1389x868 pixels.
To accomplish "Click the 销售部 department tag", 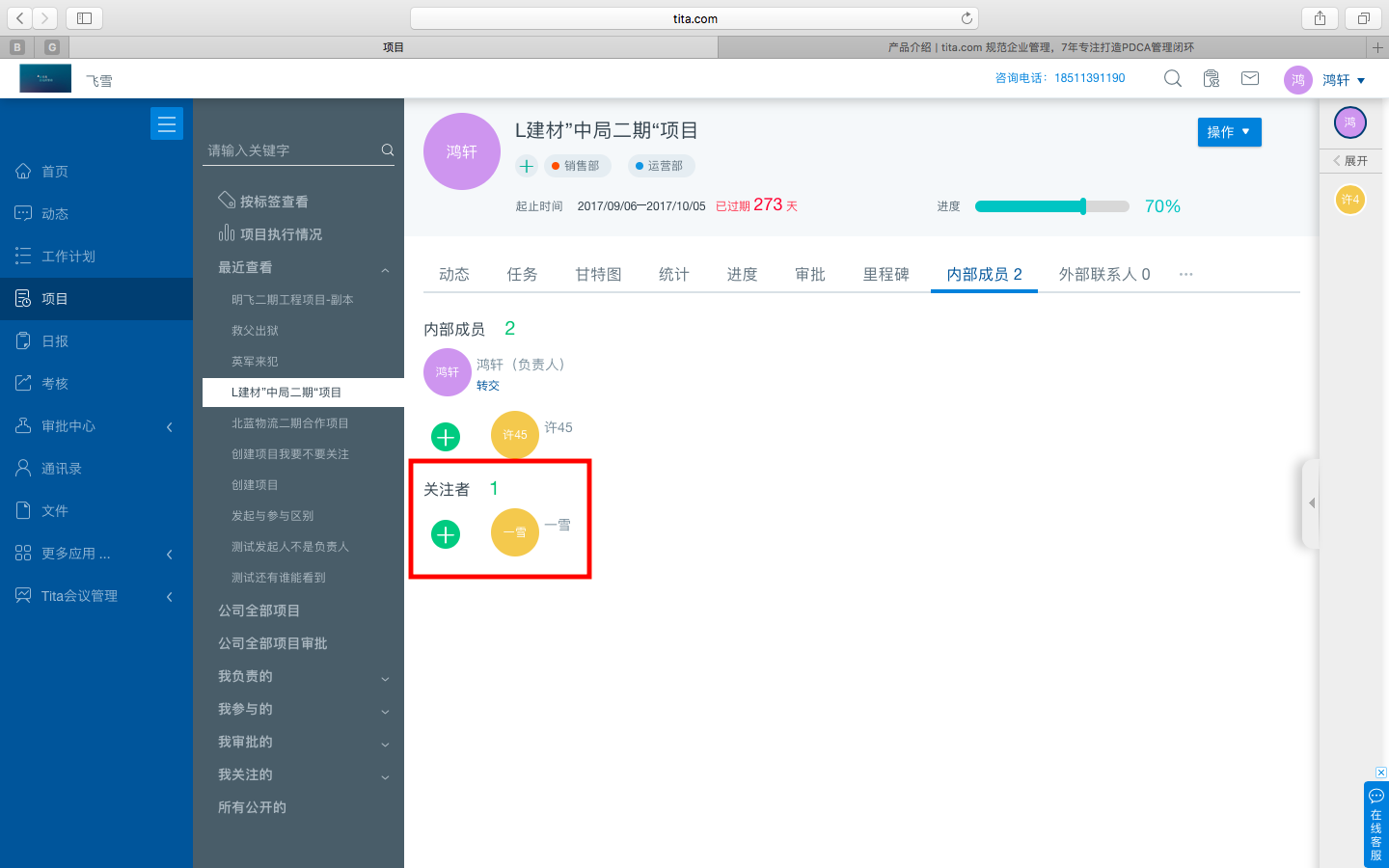I will coord(577,166).
